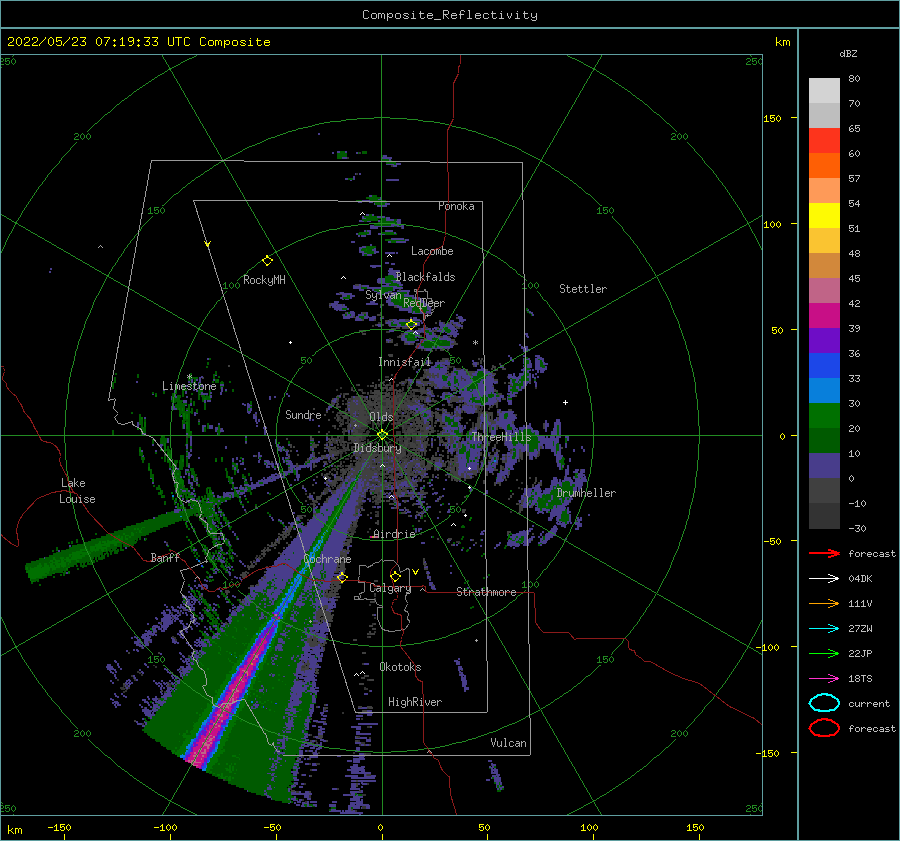Click the slate purple 0-10 dBZ swatch

pyautogui.click(x=824, y=466)
